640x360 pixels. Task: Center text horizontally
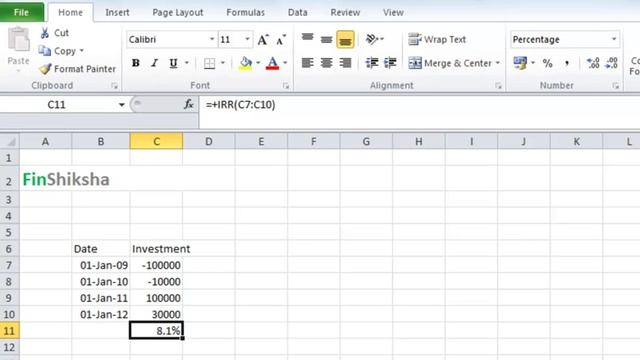tap(326, 63)
